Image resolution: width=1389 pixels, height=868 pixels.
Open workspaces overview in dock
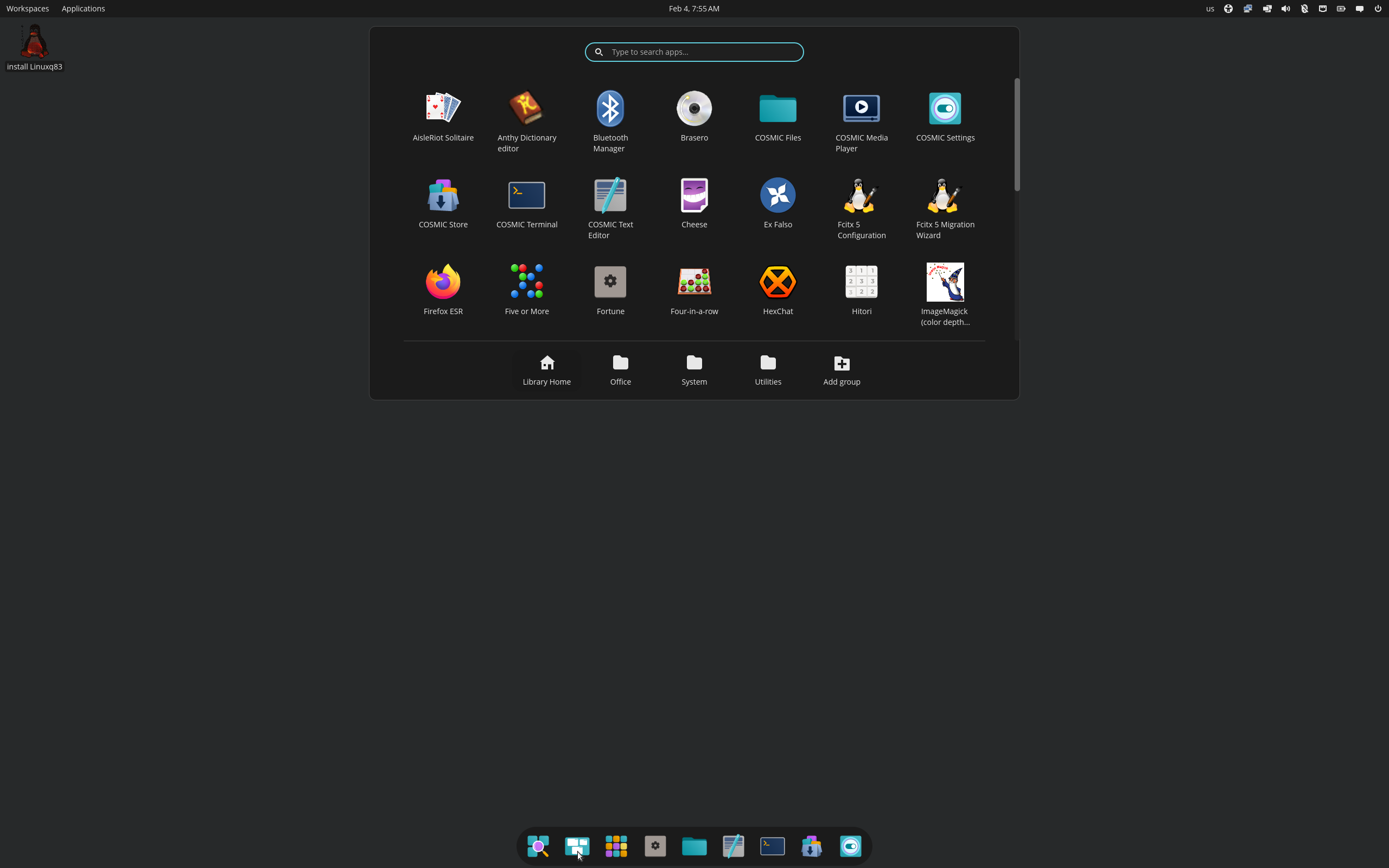coord(577,846)
